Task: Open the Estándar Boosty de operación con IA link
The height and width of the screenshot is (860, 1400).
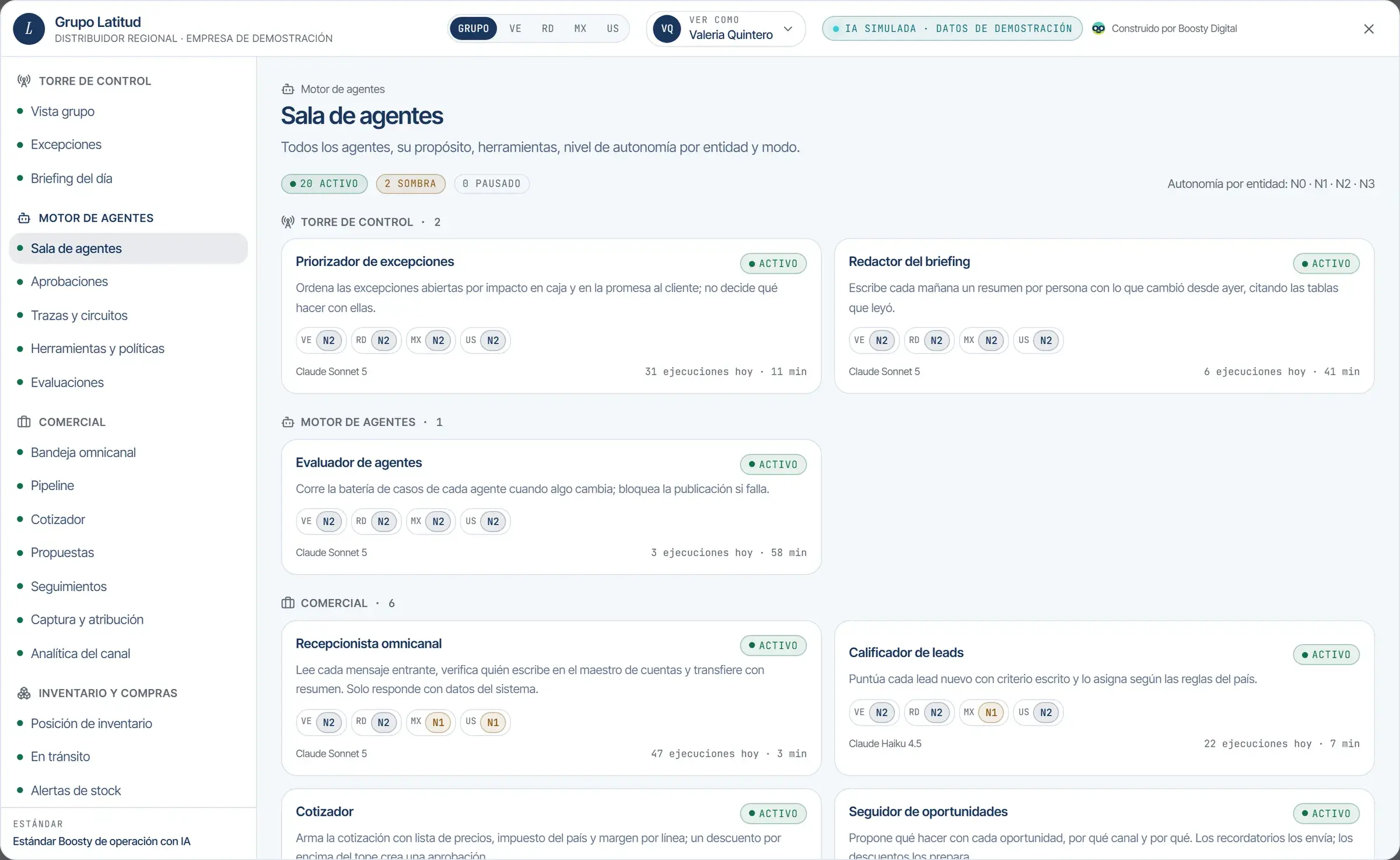Action: coord(101,841)
